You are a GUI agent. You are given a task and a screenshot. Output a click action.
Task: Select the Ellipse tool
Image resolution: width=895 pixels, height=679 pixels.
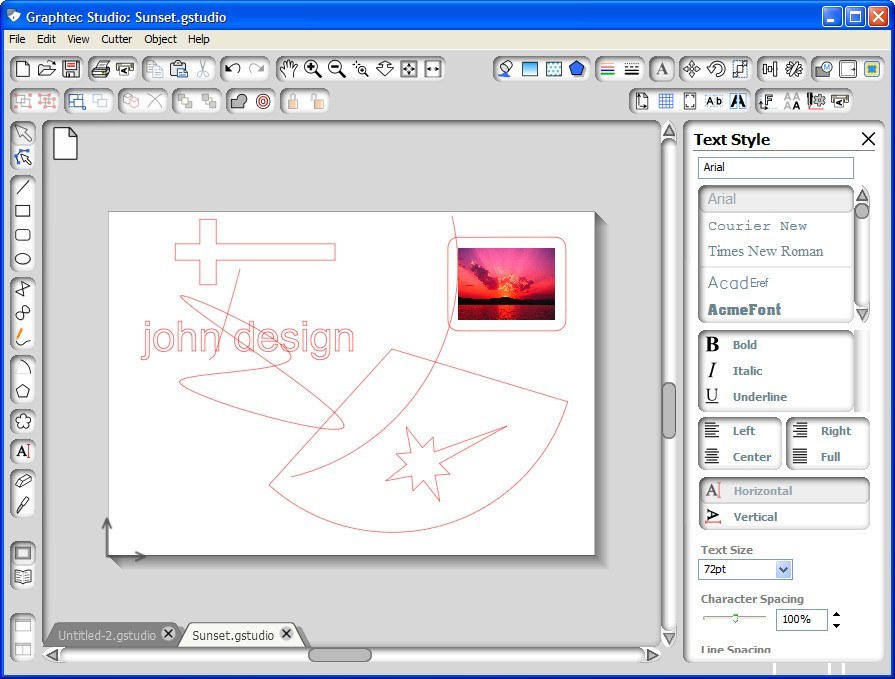tap(23, 259)
